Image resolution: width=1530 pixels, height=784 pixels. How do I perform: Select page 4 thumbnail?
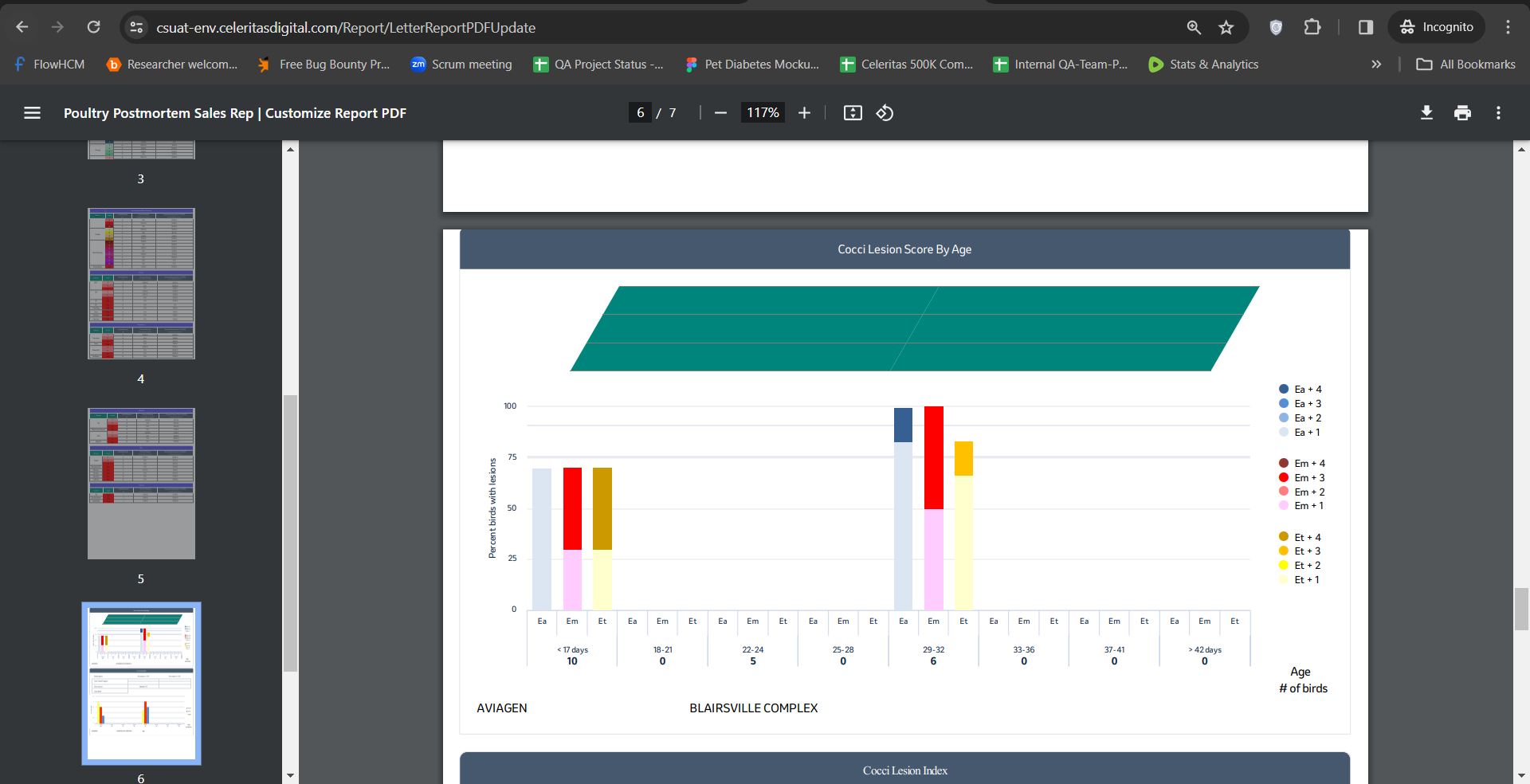(141, 284)
